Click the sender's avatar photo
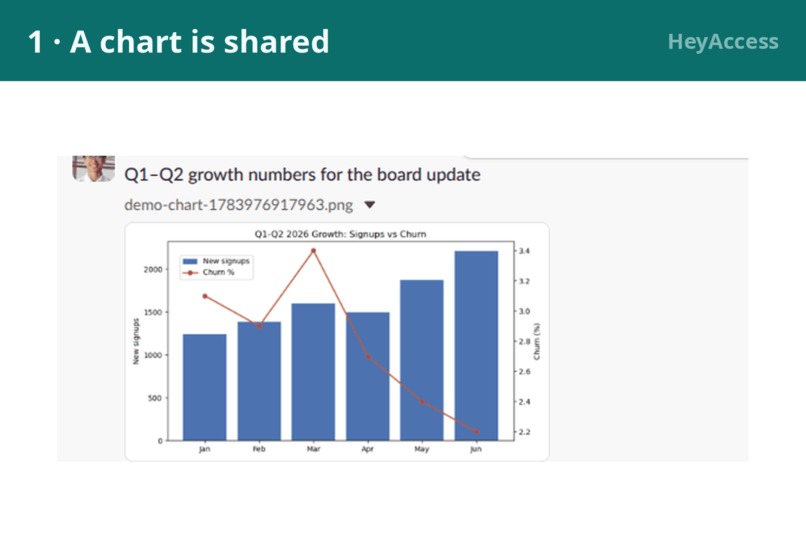Viewport: 806px width, 537px height. click(94, 169)
